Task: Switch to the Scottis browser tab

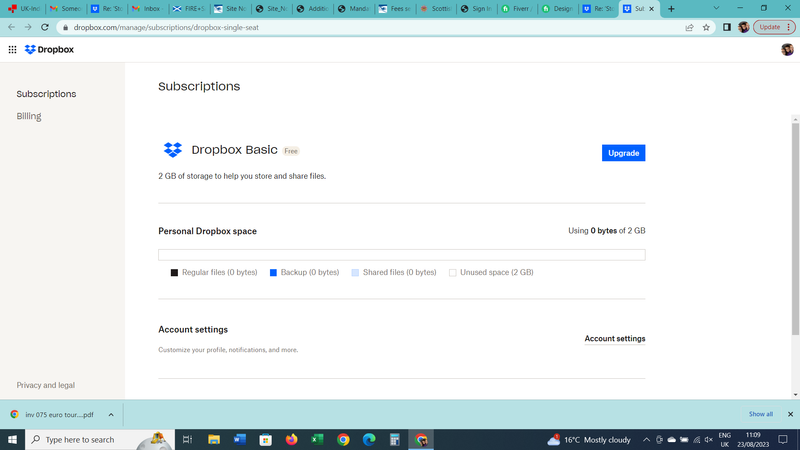Action: pos(436,9)
